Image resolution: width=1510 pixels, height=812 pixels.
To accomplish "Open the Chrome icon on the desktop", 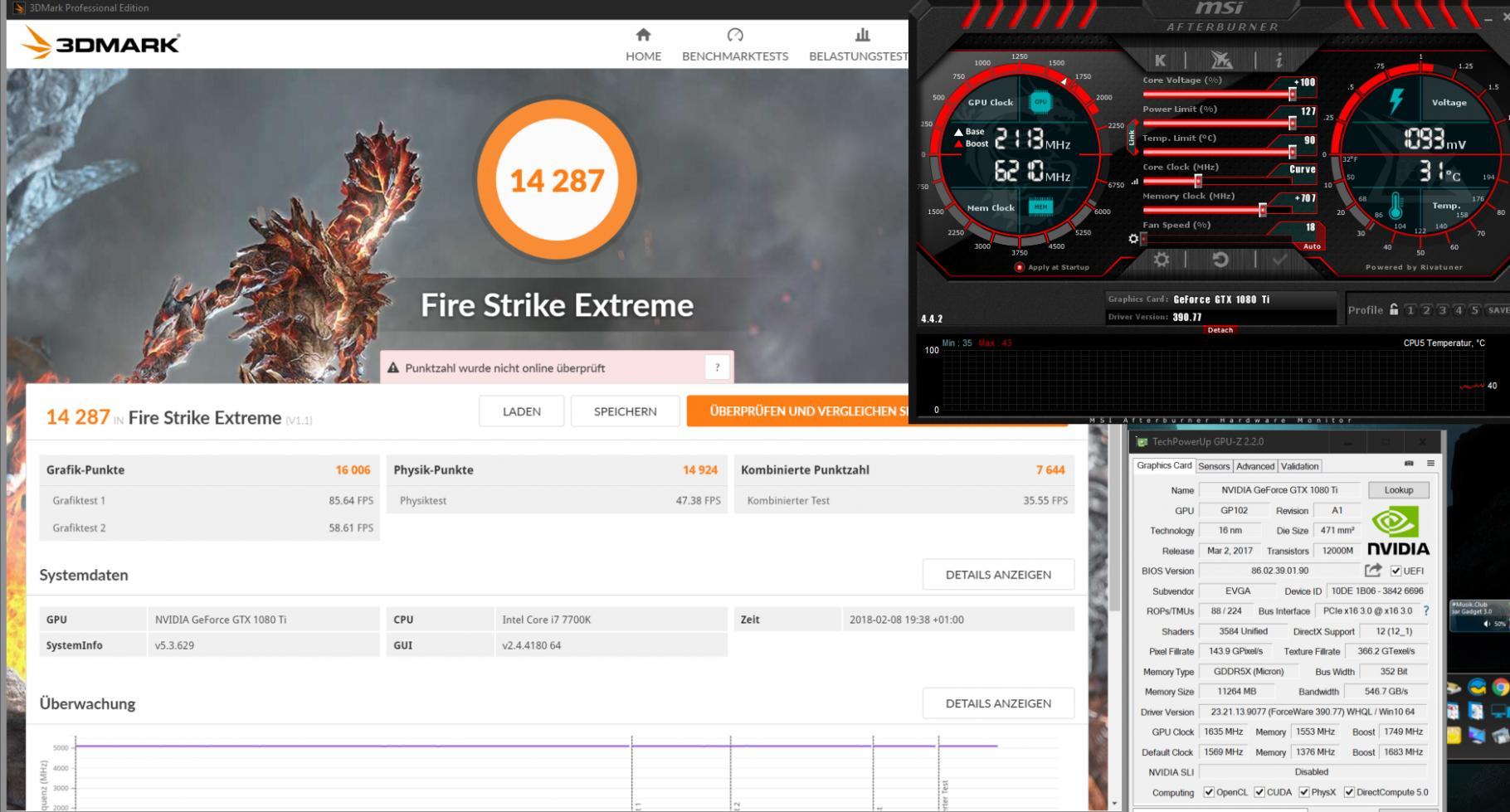I will point(1500,687).
